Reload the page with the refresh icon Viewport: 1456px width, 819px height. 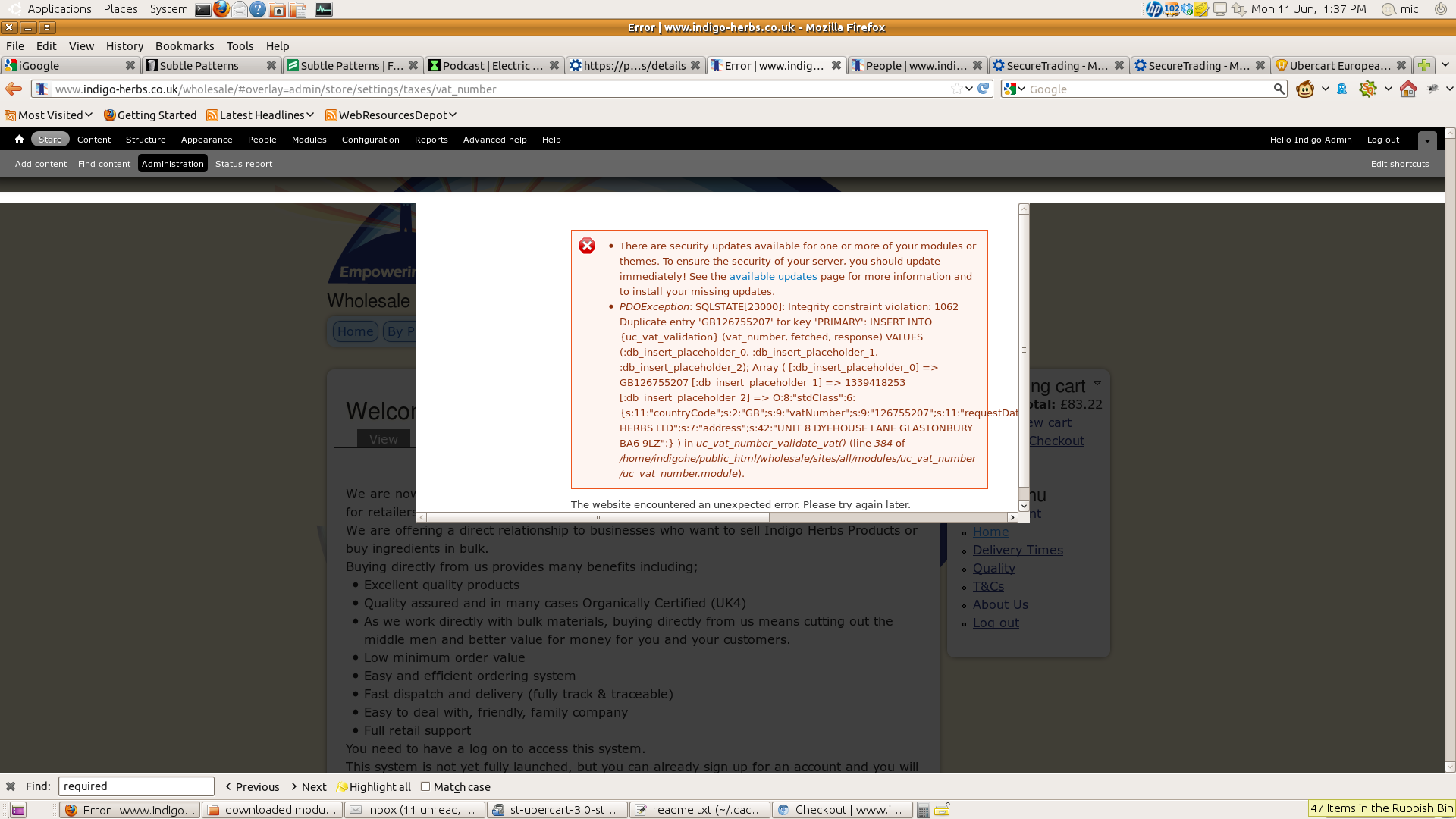click(x=984, y=89)
